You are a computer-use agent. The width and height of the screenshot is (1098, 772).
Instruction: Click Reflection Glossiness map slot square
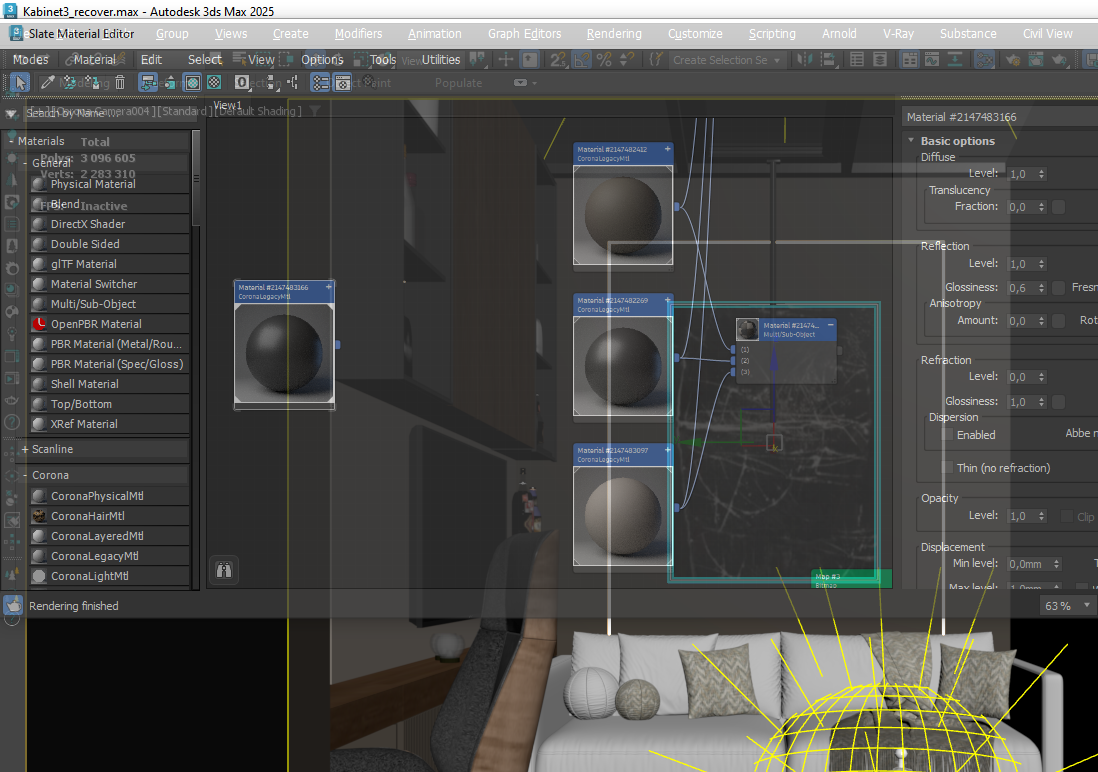coord(1059,288)
